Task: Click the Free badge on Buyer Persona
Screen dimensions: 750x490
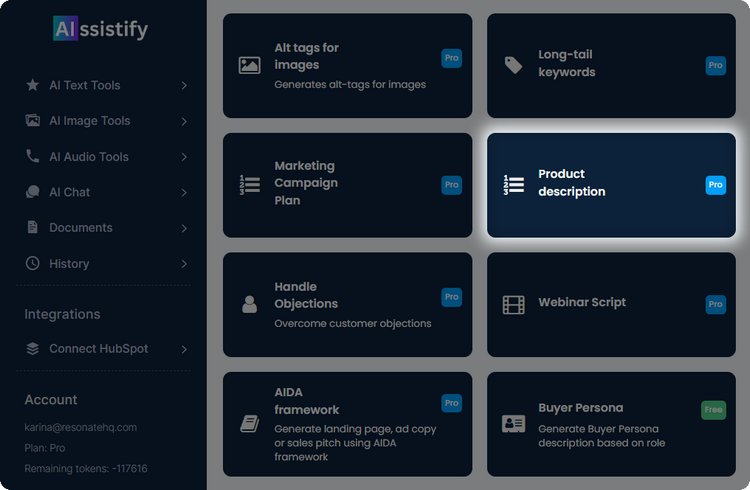Action: coord(714,409)
